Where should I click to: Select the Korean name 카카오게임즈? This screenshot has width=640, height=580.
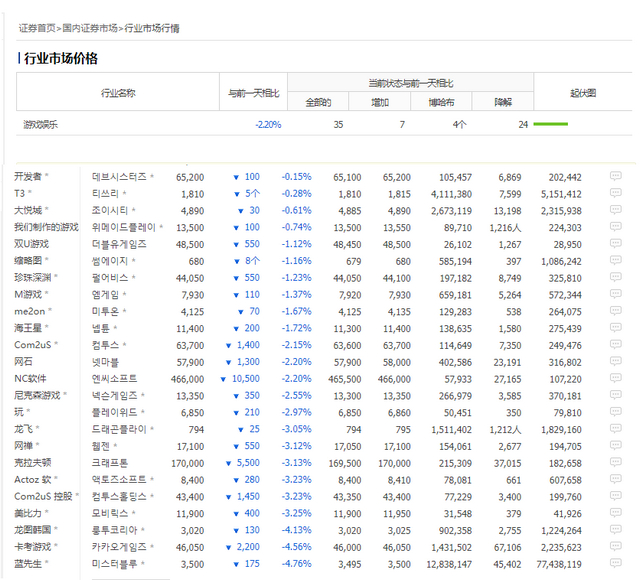[x=119, y=547]
